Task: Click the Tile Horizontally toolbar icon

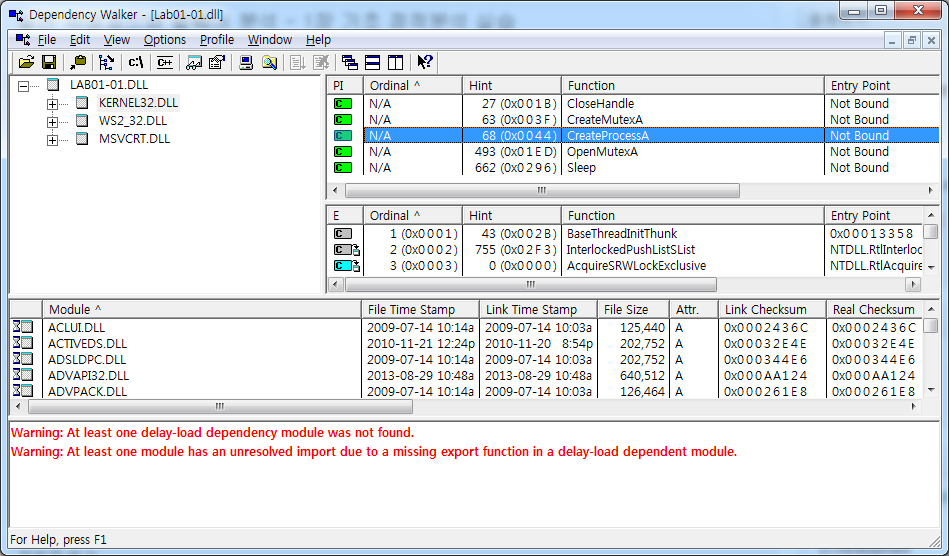Action: click(372, 62)
